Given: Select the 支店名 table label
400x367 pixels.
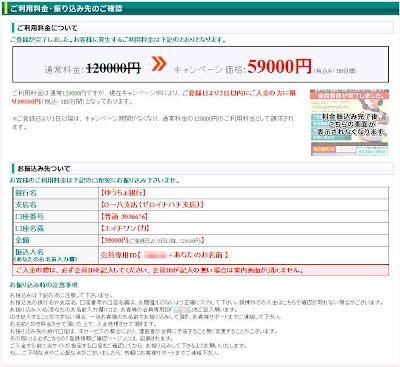Looking at the screenshot, I should tap(26, 205).
